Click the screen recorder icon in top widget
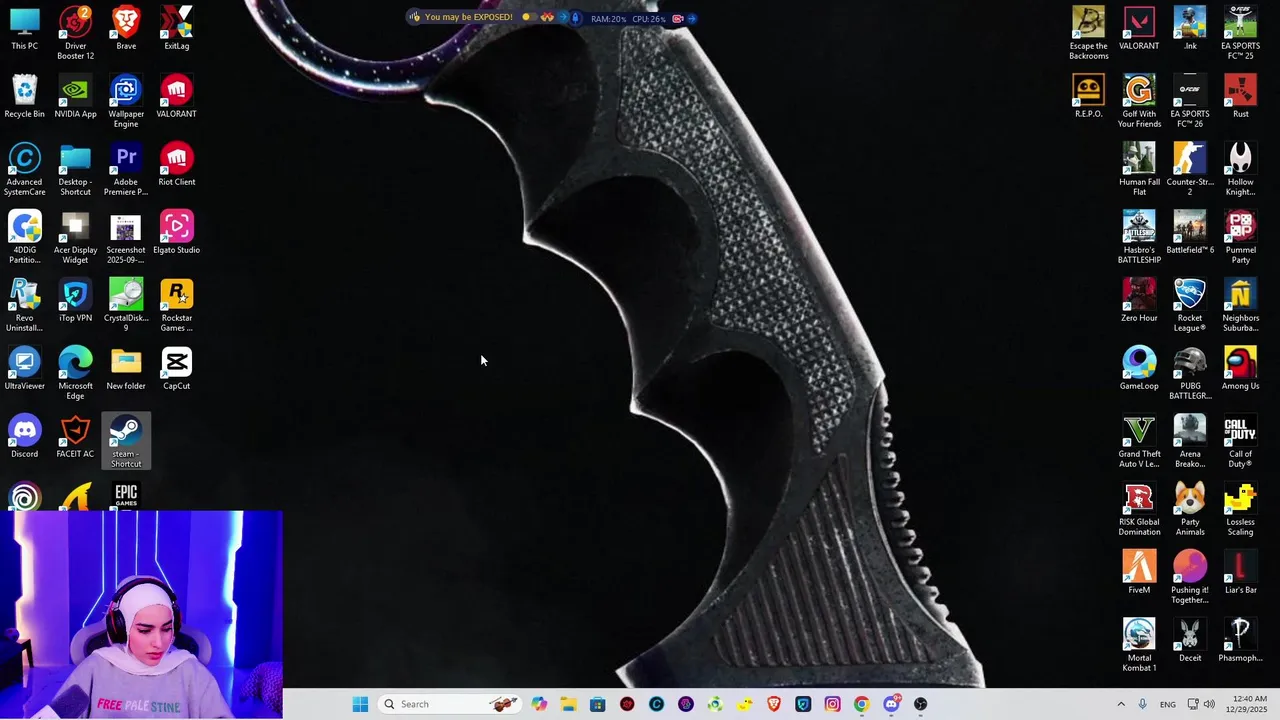Viewport: 1280px width, 720px height. point(677,18)
